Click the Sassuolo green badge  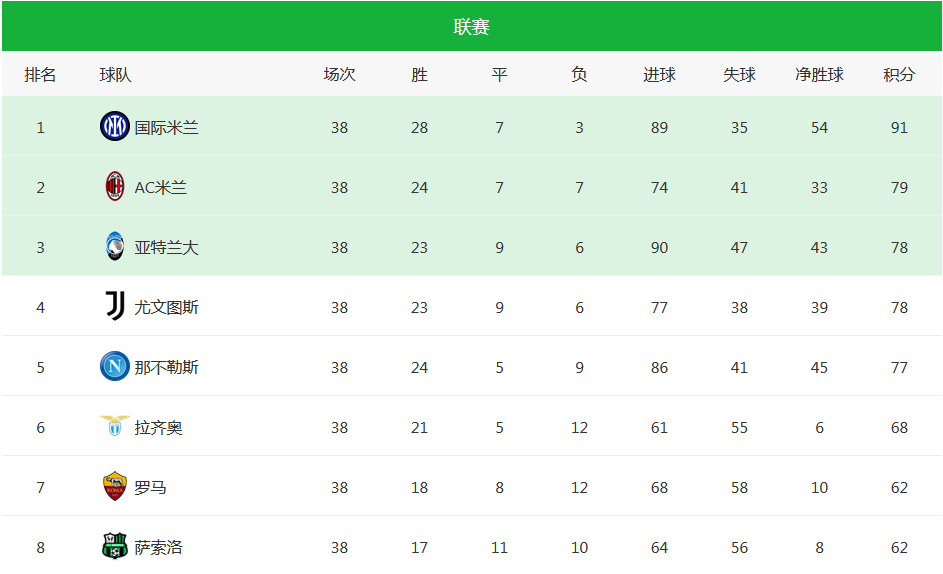pos(115,546)
